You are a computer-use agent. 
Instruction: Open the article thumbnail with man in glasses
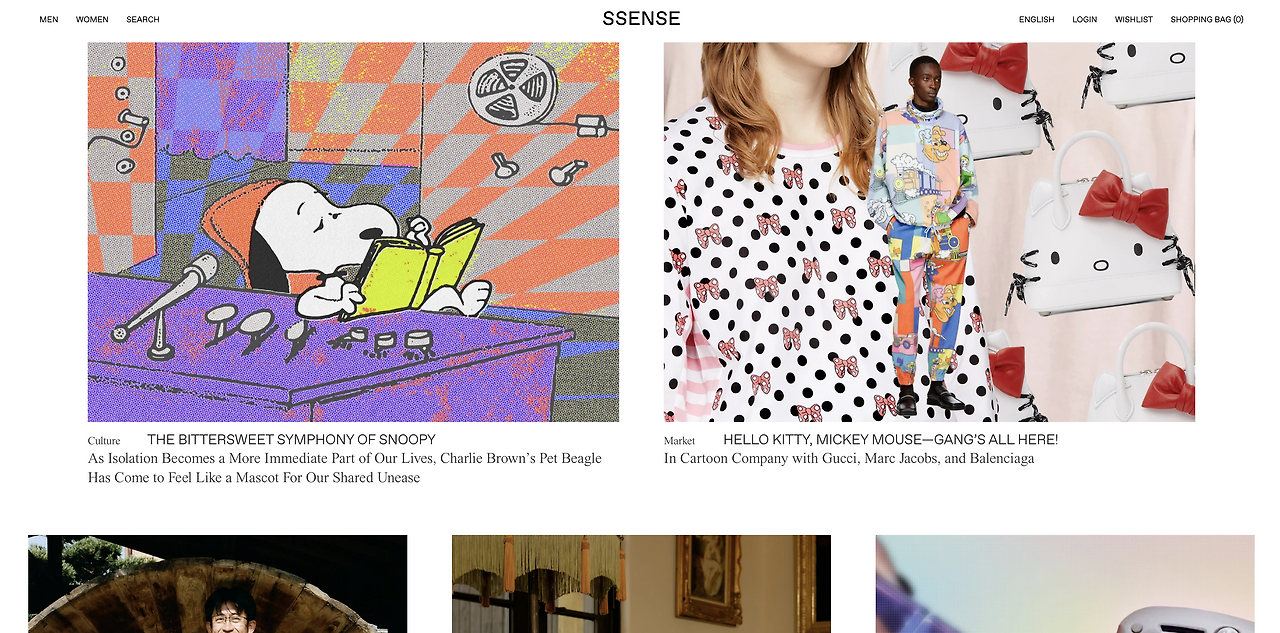point(217,584)
